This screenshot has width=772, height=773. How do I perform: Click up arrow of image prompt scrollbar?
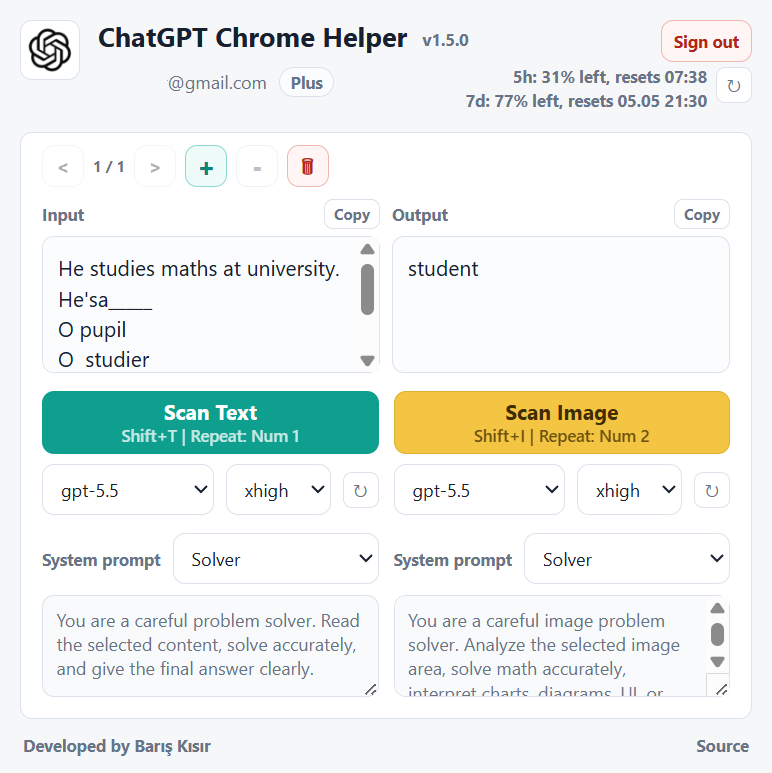(x=717, y=608)
